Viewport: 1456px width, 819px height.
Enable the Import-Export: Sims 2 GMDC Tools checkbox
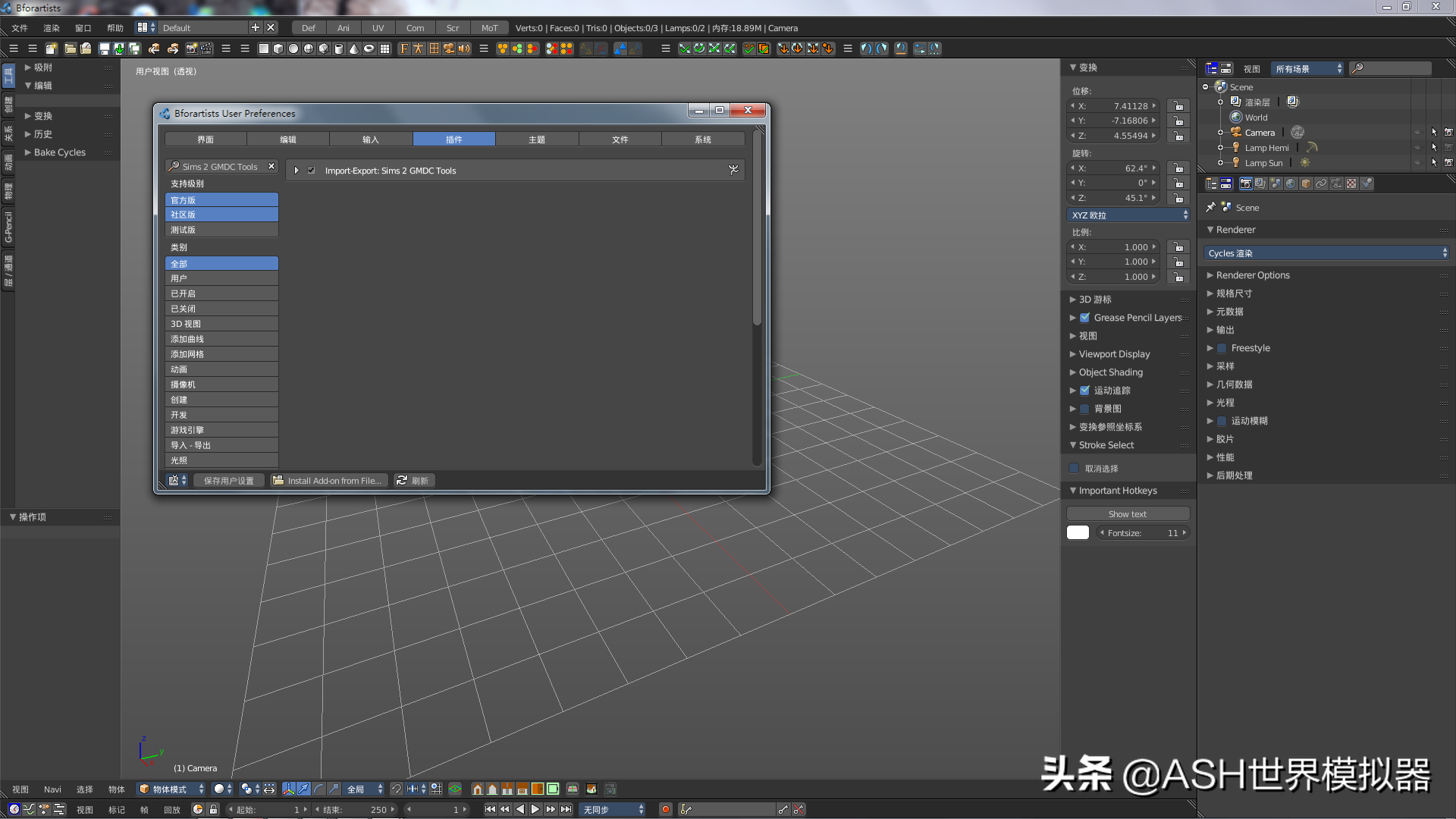(x=311, y=170)
